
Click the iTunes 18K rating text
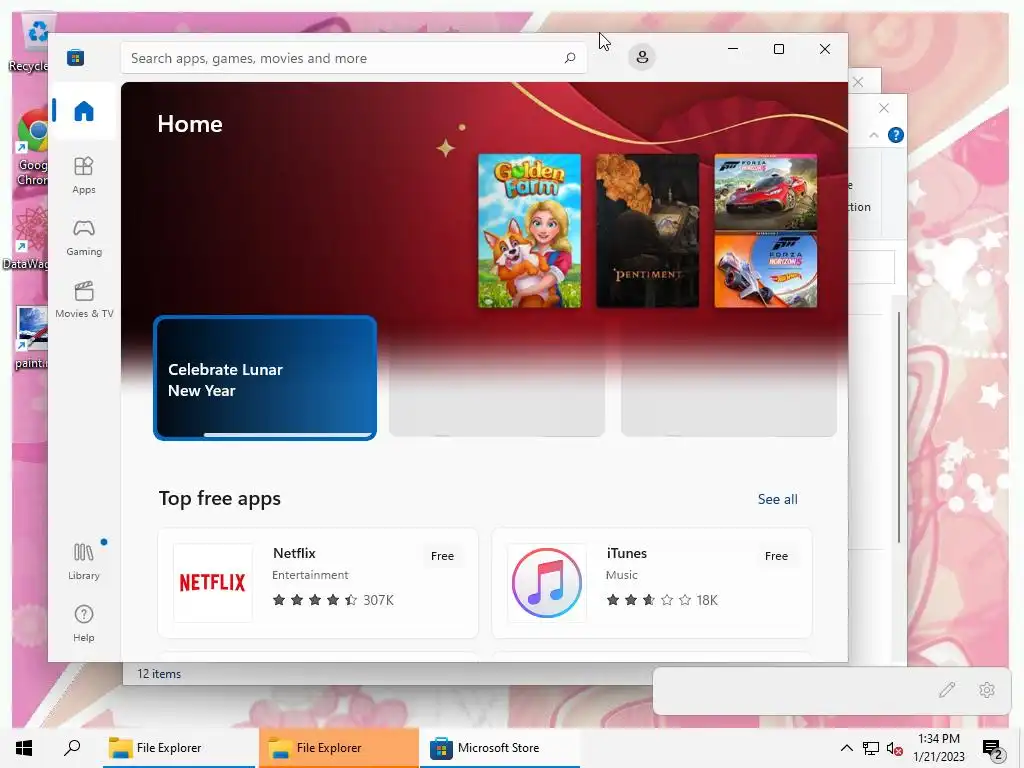tap(707, 600)
